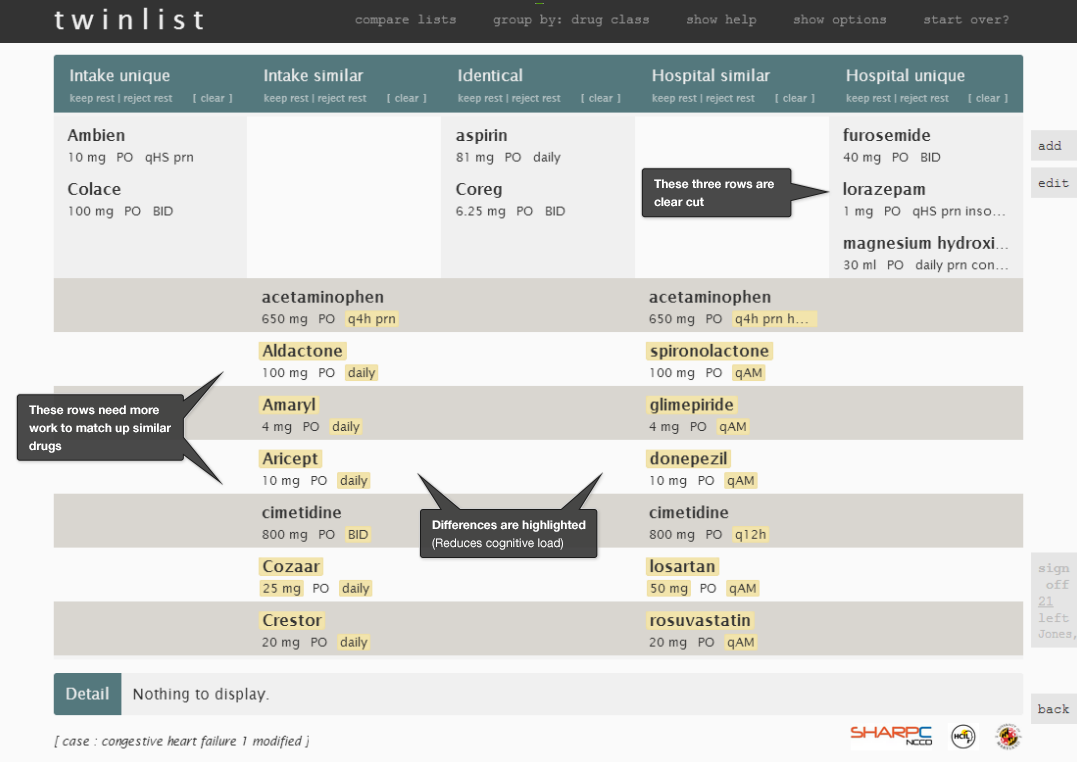1077x762 pixels.
Task: Select the Ambien medication item
Action: [97, 136]
